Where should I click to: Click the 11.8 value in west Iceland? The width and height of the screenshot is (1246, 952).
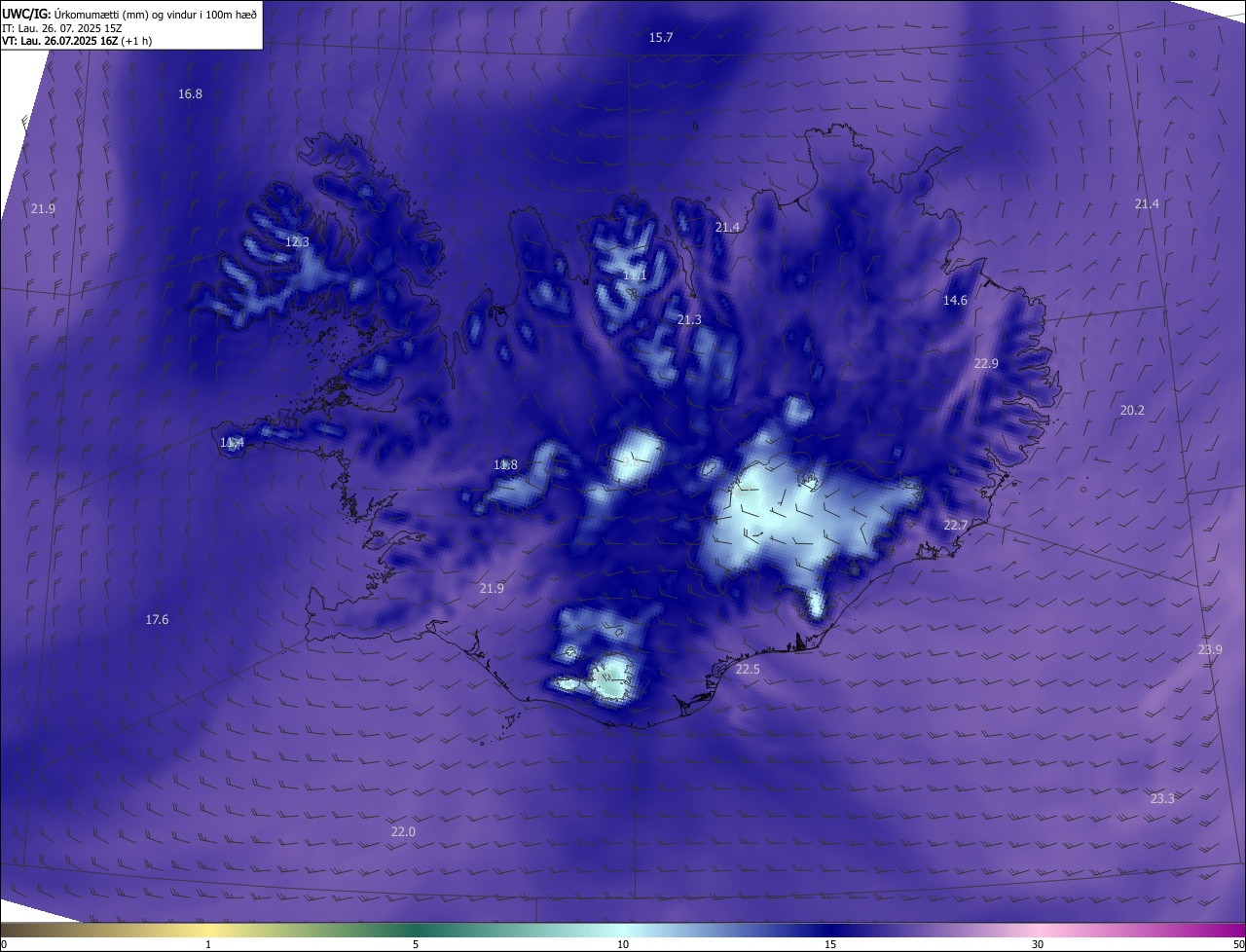(x=505, y=465)
